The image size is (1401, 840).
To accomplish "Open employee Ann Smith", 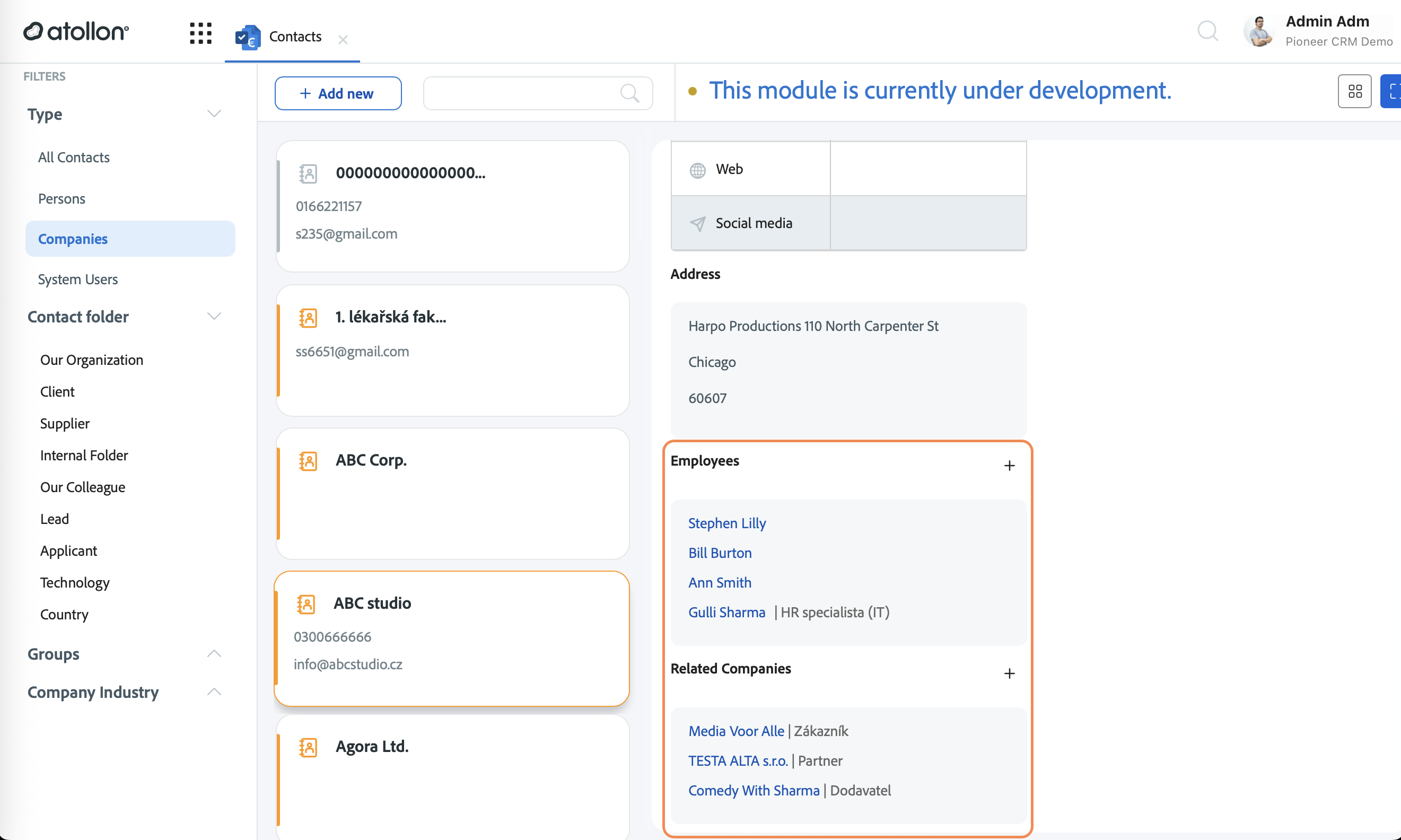I will [720, 582].
